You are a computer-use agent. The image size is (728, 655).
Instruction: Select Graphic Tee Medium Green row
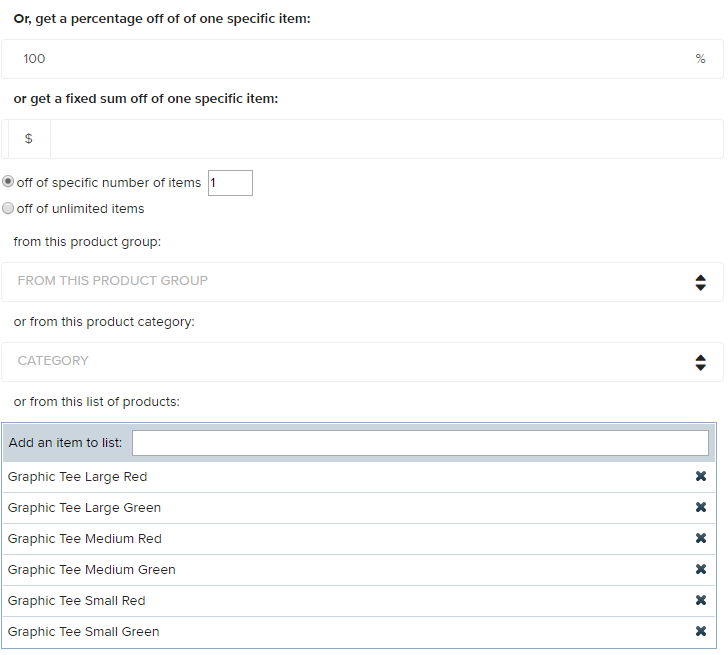click(x=359, y=570)
